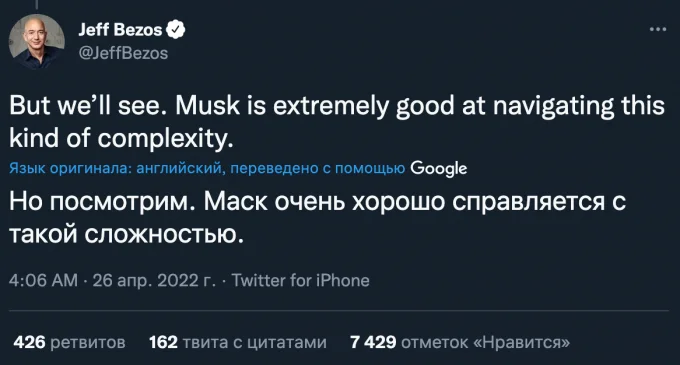The height and width of the screenshot is (365, 680).
Task: Click the Russian translated tweet text
Action: (x=317, y=218)
